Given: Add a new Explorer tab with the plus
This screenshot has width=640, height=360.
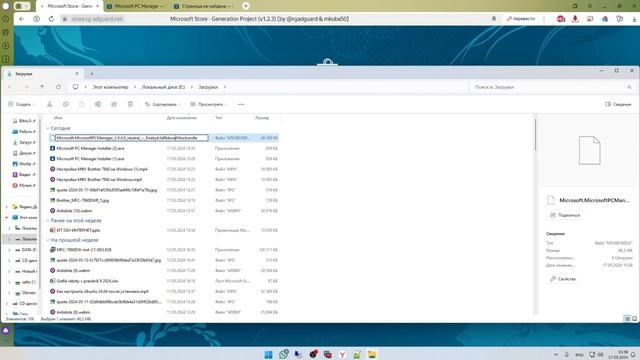Looking at the screenshot, I should click(x=92, y=74).
